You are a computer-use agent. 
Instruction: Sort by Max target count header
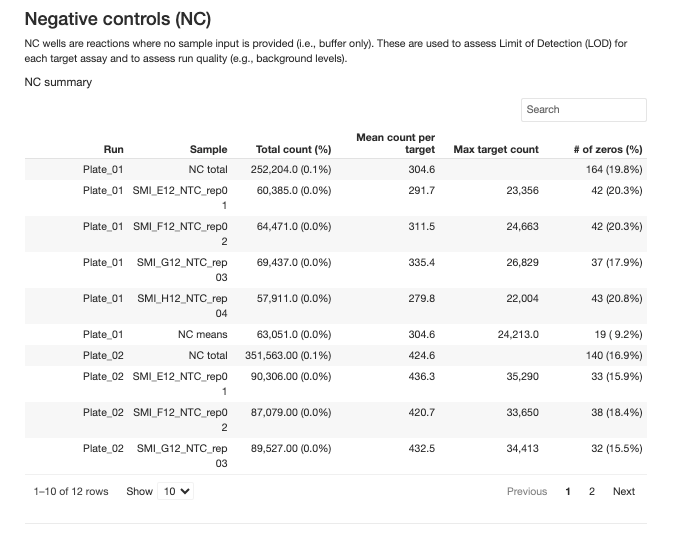(495, 149)
